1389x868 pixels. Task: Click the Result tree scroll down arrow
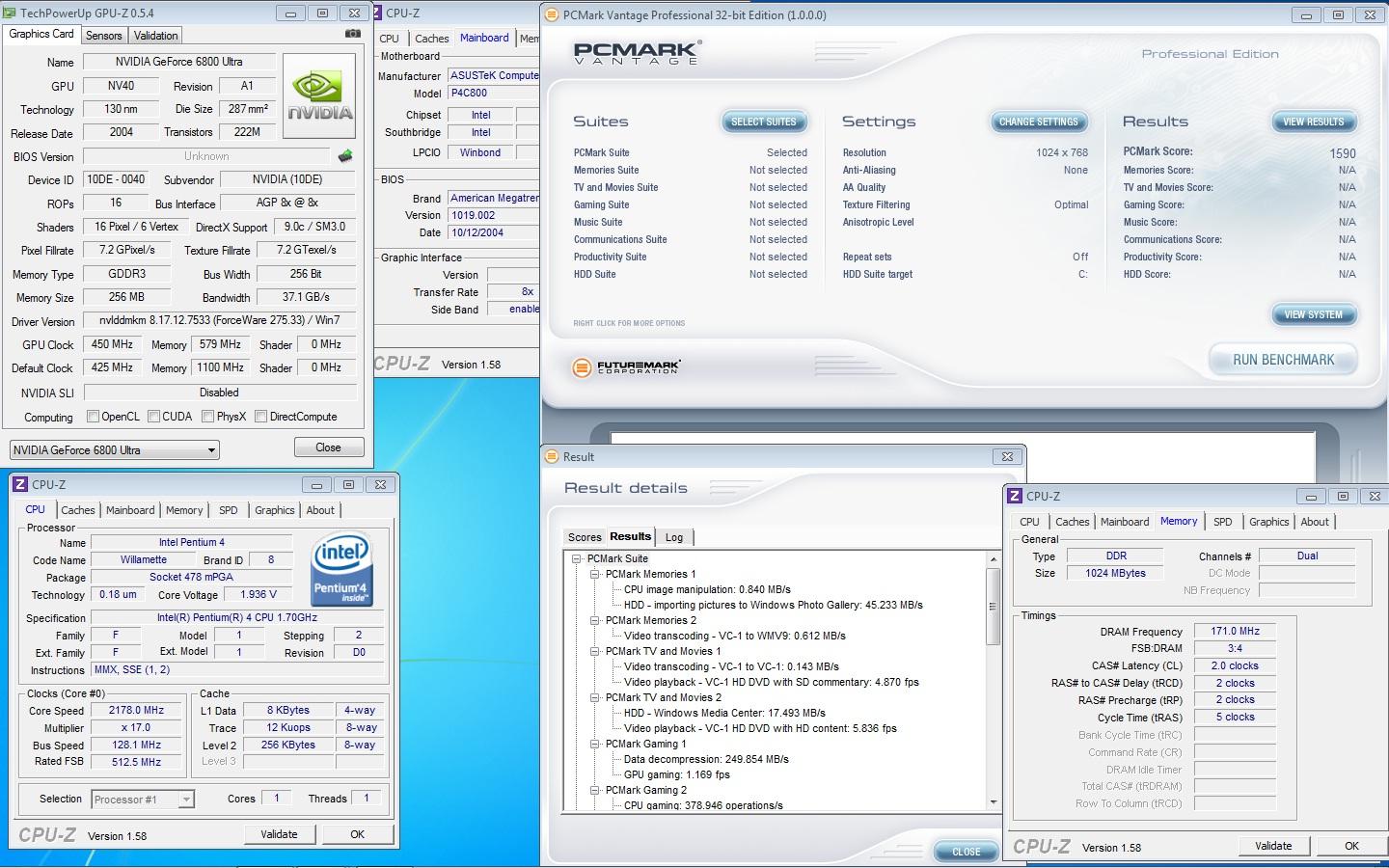(x=993, y=801)
